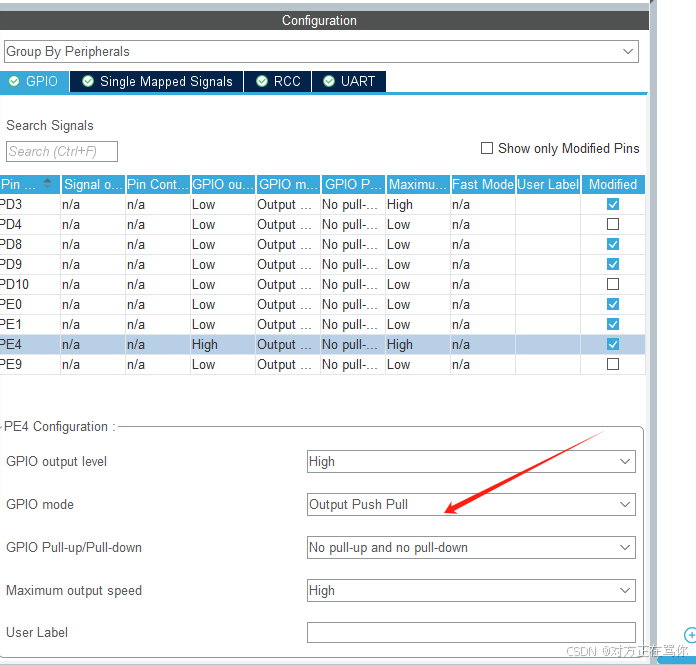
Task: Toggle the Modified checkbox for PE9
Action: tap(613, 364)
